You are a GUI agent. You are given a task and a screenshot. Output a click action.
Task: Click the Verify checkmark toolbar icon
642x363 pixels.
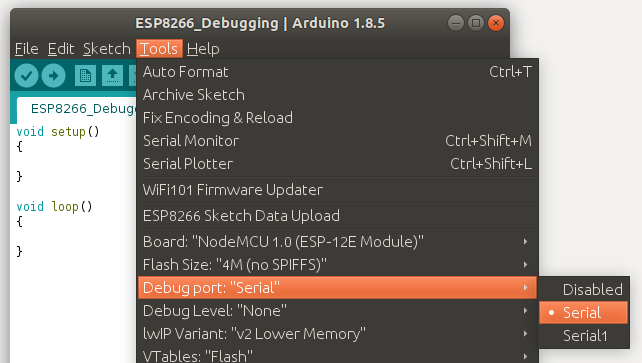(x=27, y=76)
